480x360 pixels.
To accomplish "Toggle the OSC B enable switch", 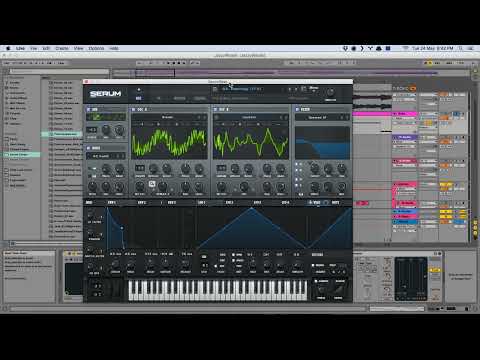I will pyautogui.click(x=216, y=109).
